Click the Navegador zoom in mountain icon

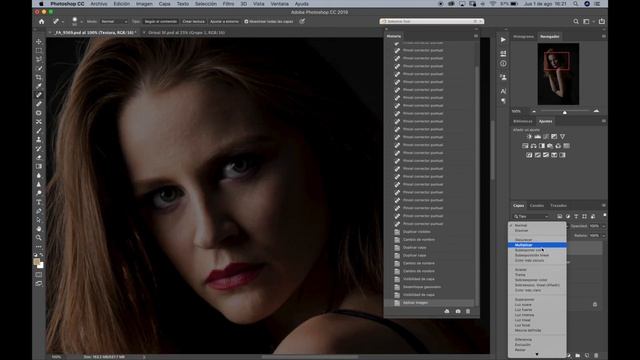point(596,111)
